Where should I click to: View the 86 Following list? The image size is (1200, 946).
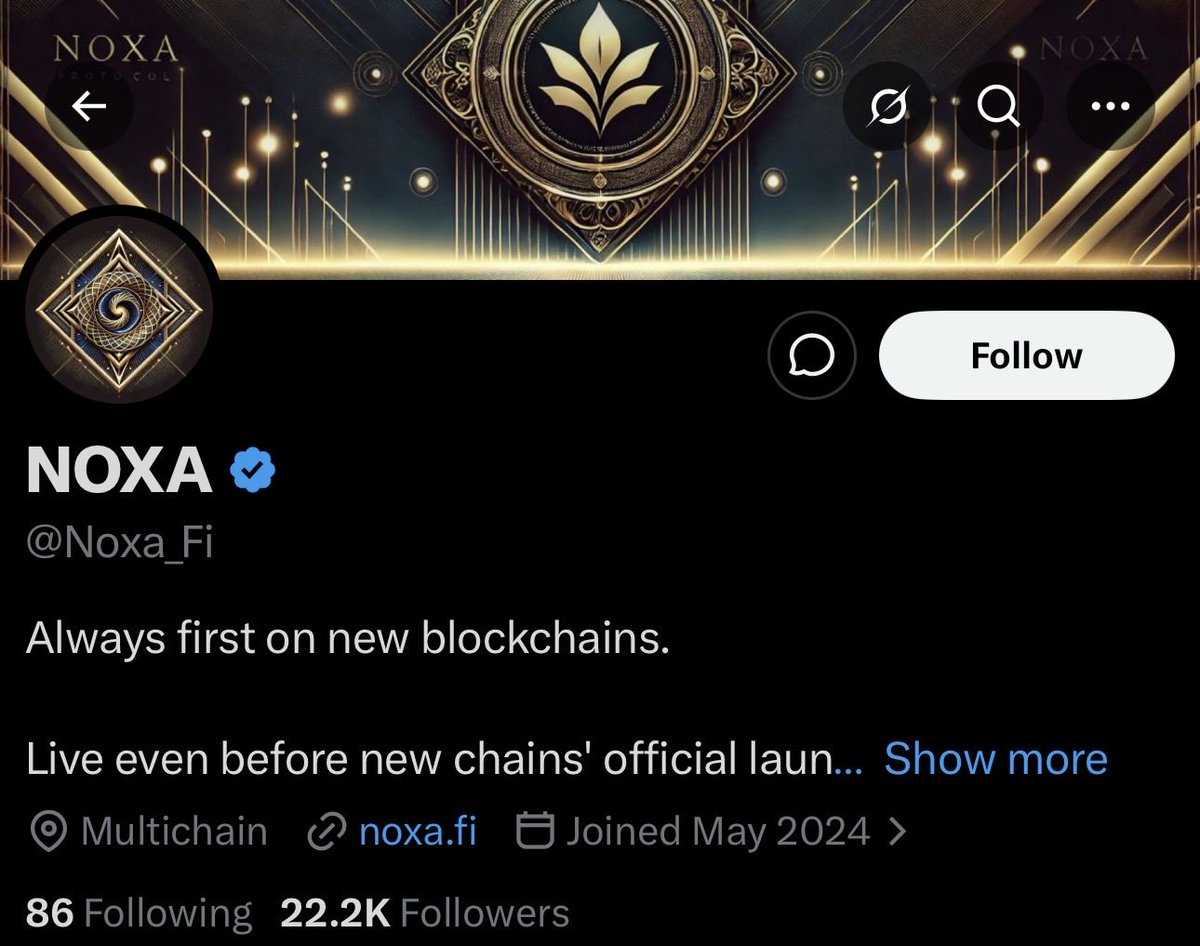pyautogui.click(x=139, y=913)
